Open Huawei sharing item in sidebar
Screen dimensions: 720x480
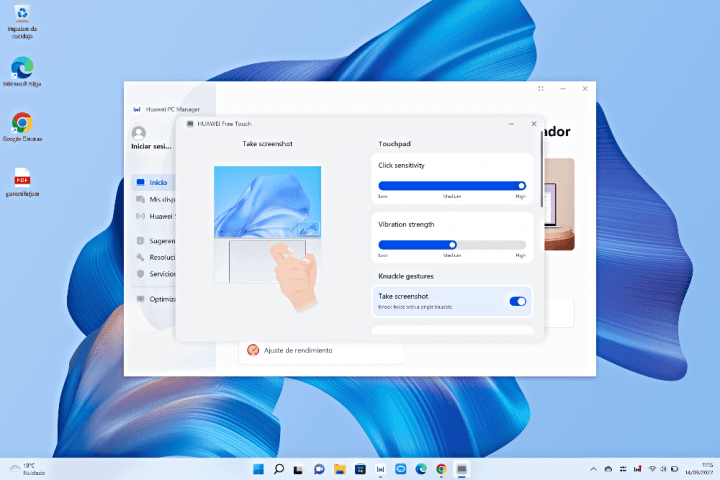coord(155,216)
